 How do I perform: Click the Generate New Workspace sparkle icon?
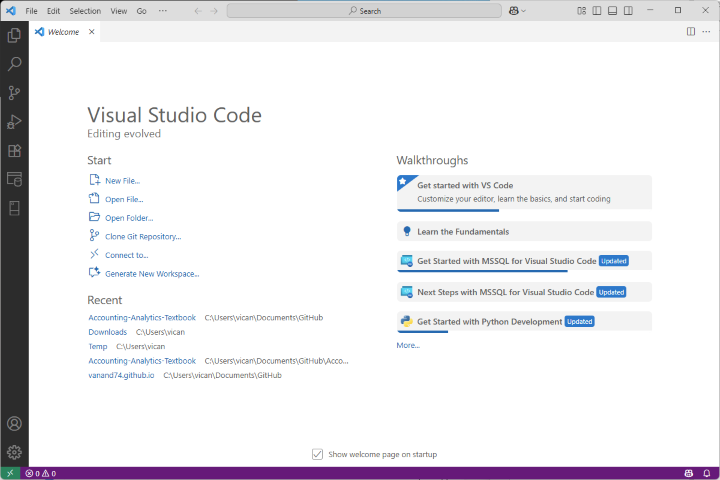tap(94, 272)
